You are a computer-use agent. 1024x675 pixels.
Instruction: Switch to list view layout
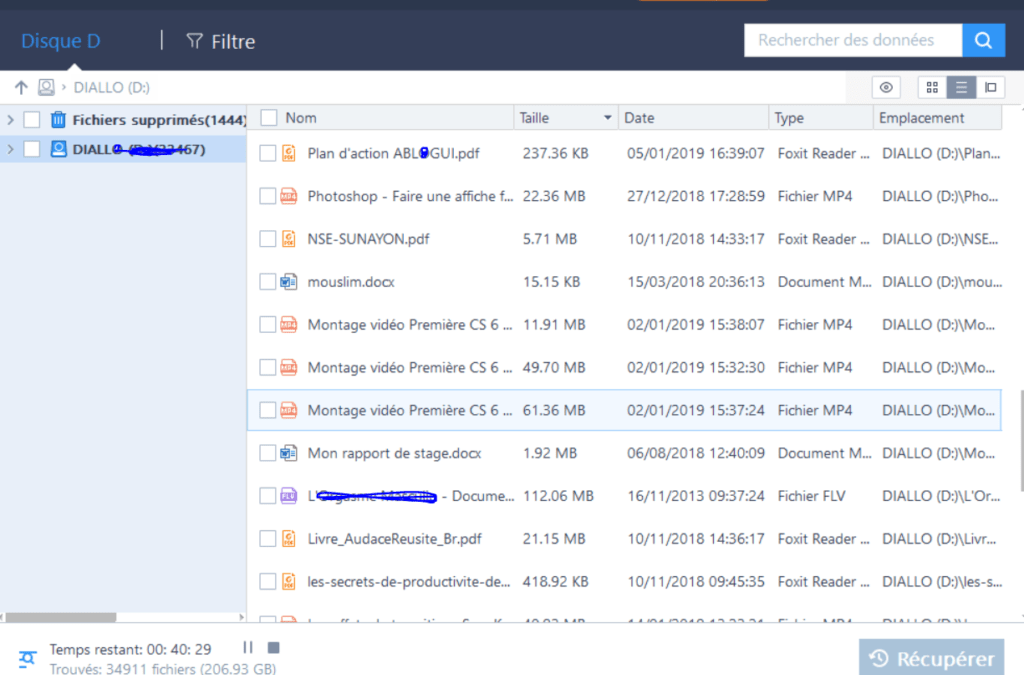961,88
